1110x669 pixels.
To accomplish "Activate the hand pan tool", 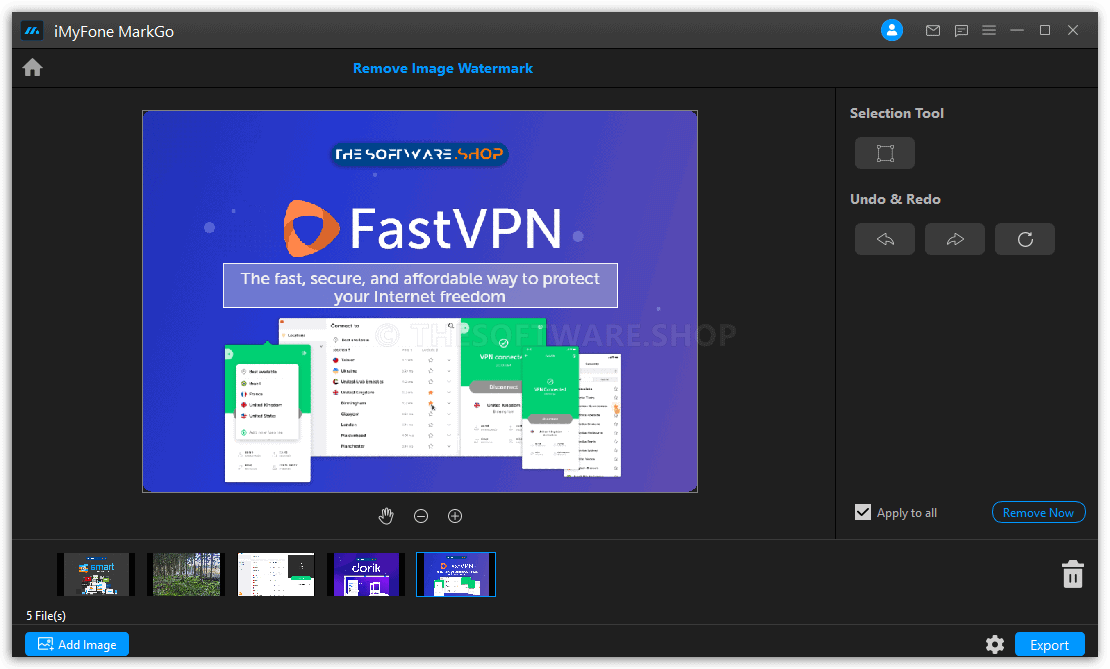I will [386, 516].
